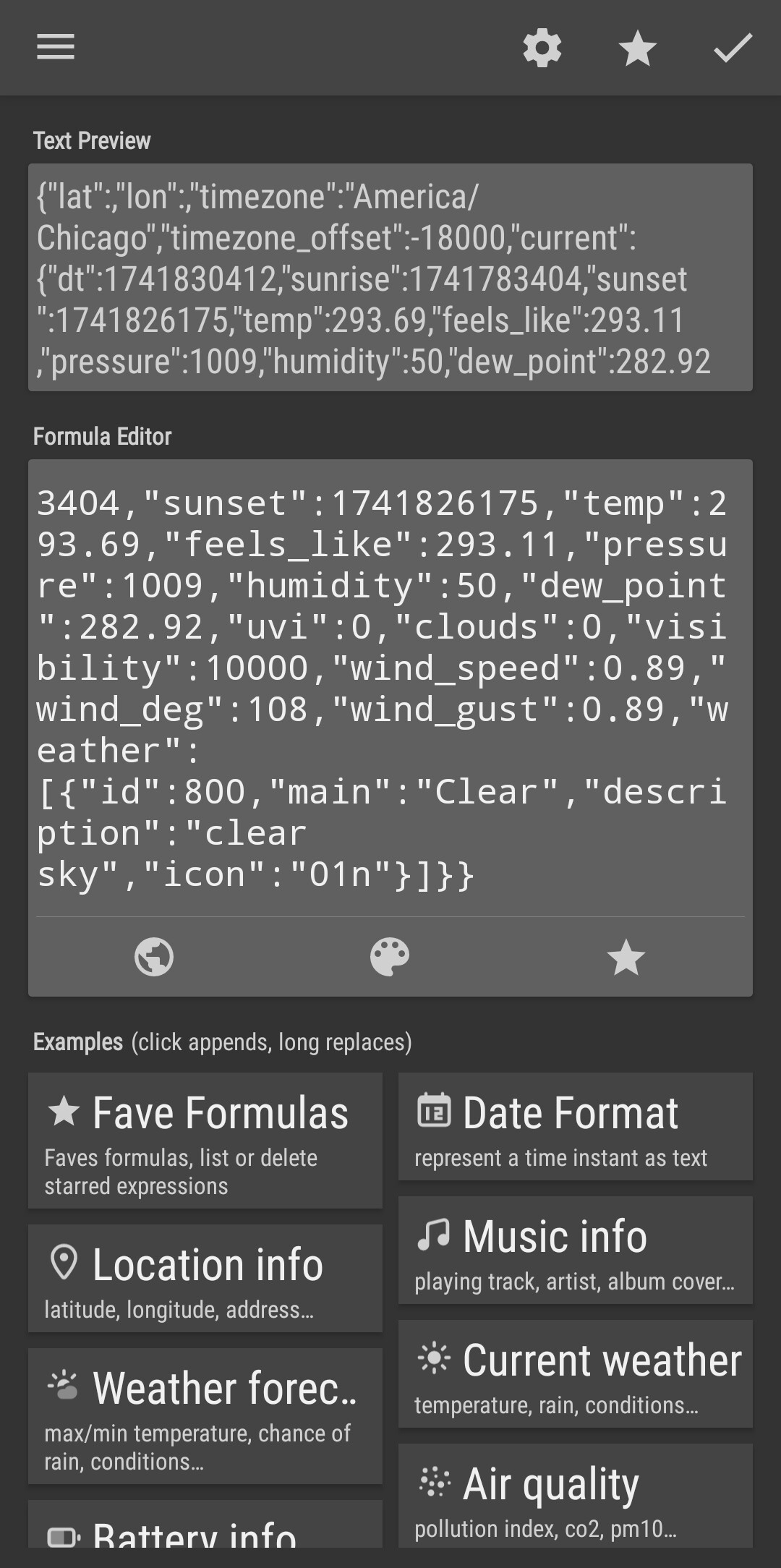Image resolution: width=781 pixels, height=1568 pixels.
Task: Open settings via the gear icon
Action: [x=542, y=48]
